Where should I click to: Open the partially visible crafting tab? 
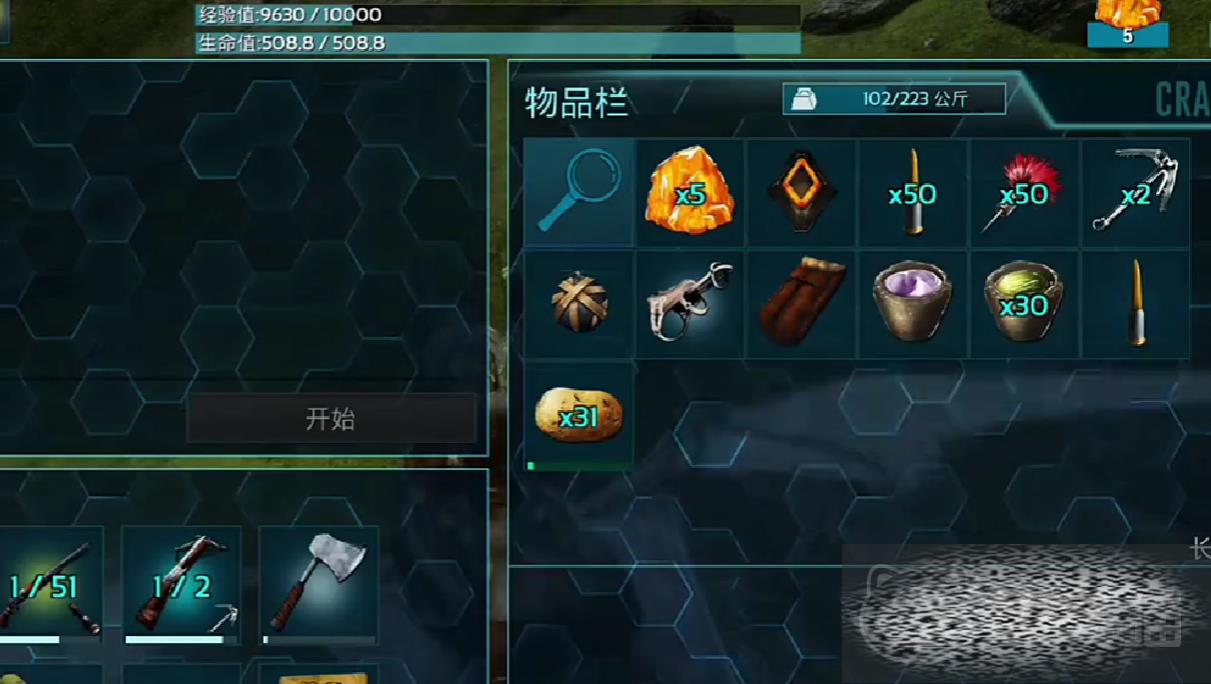[x=1182, y=99]
